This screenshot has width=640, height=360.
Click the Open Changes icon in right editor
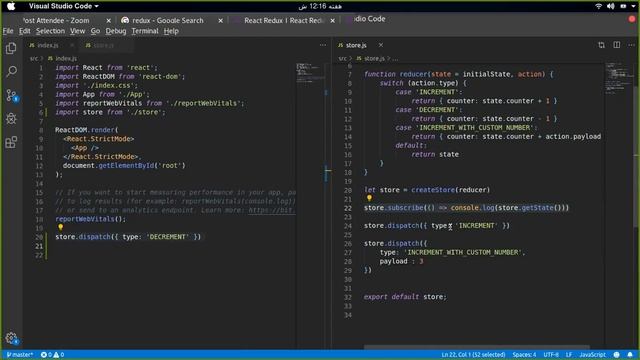coord(601,45)
